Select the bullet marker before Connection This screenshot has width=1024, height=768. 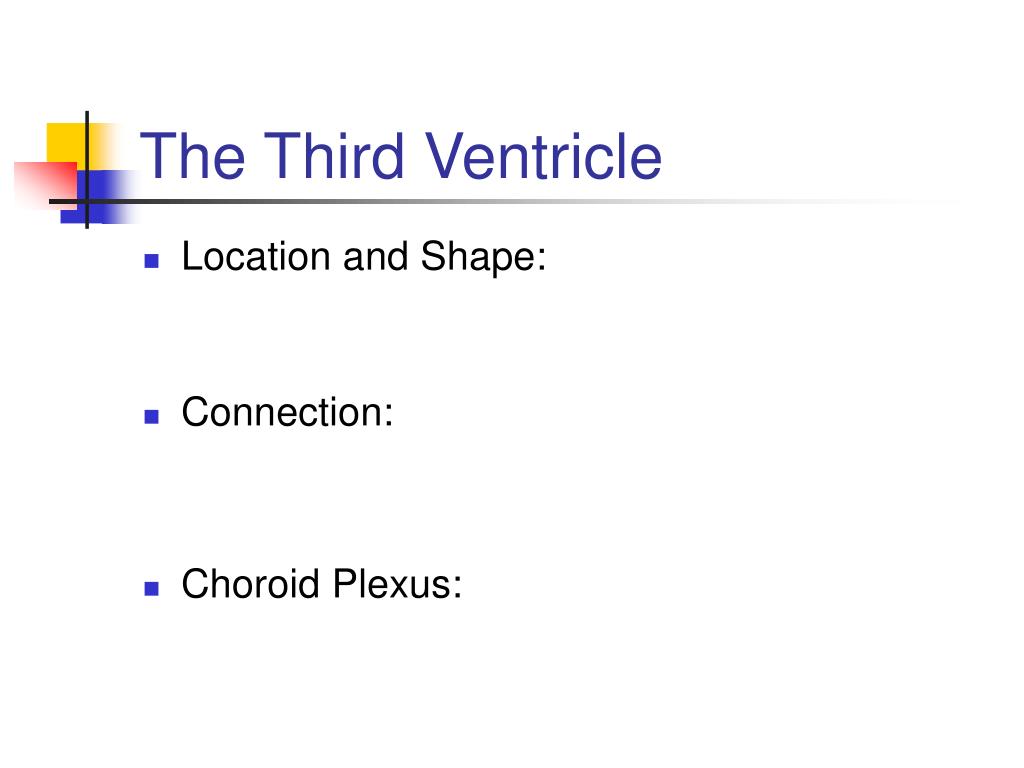click(152, 417)
